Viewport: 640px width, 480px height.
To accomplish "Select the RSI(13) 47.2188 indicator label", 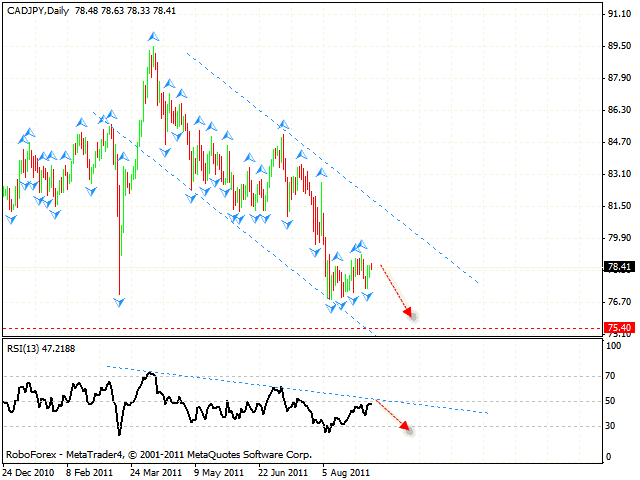I will click(x=41, y=349).
